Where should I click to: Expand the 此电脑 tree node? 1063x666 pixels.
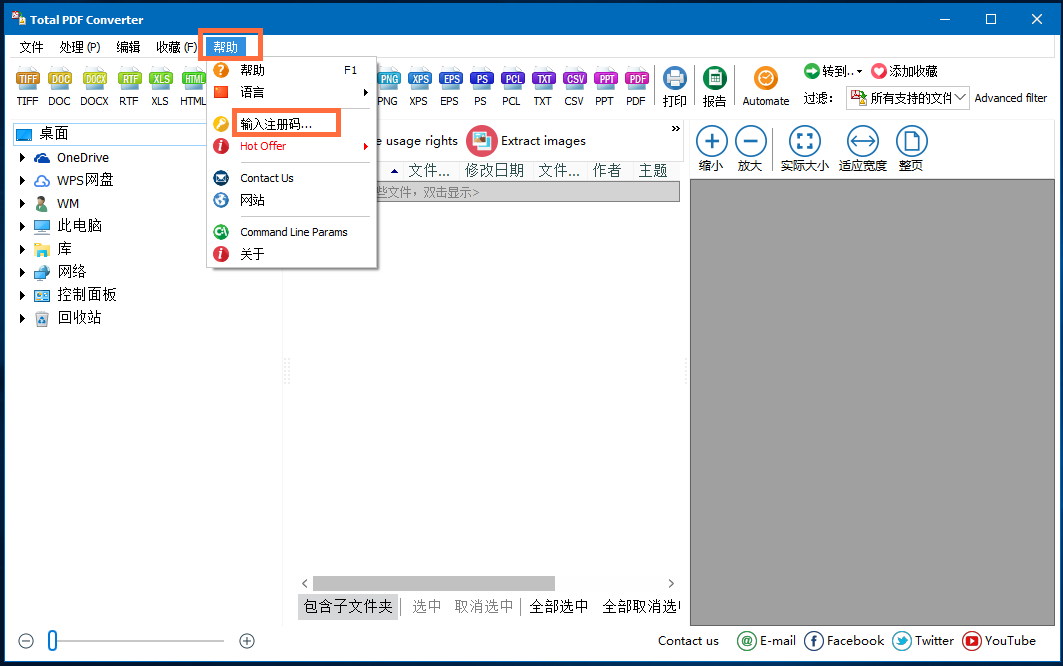pos(23,226)
